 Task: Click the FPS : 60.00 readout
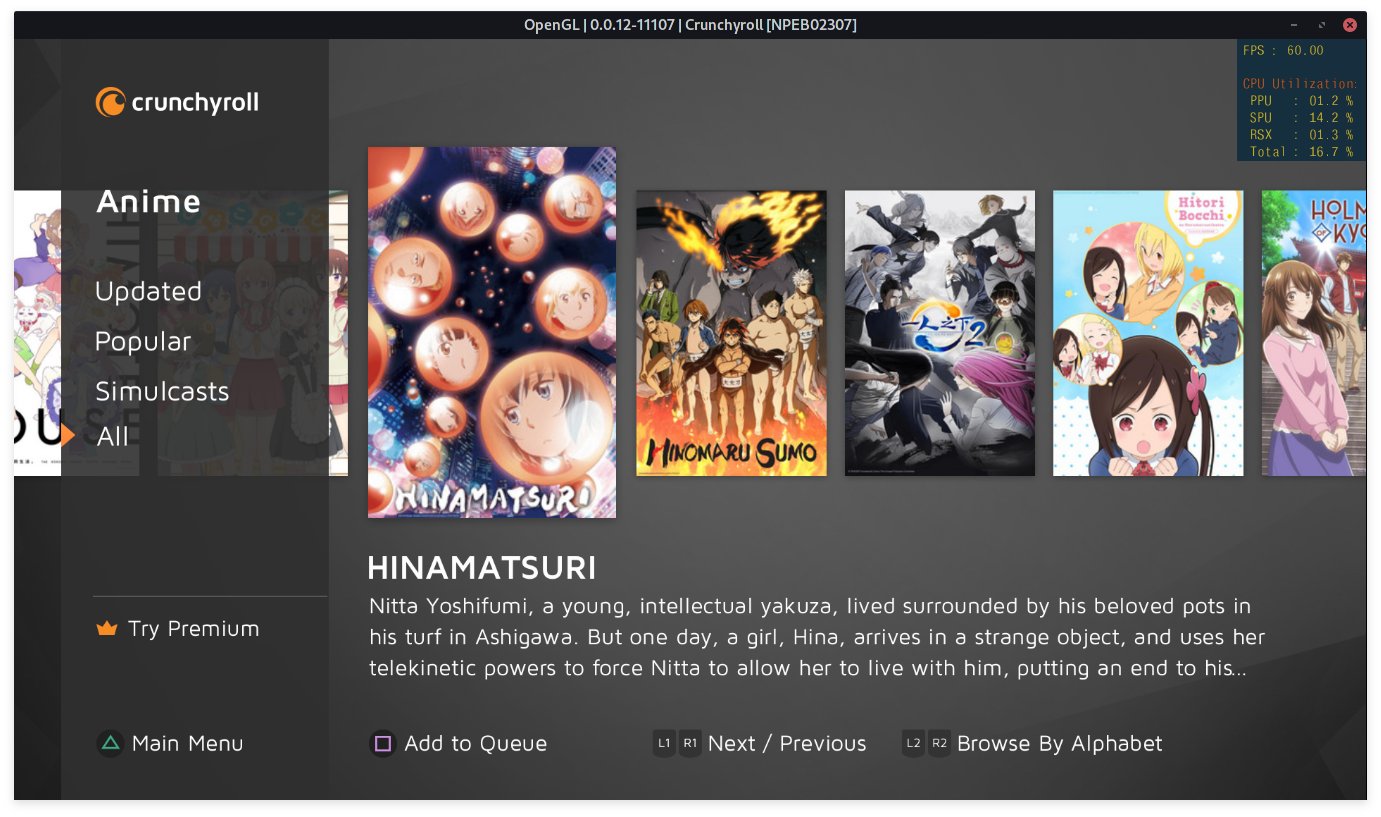(x=1283, y=50)
